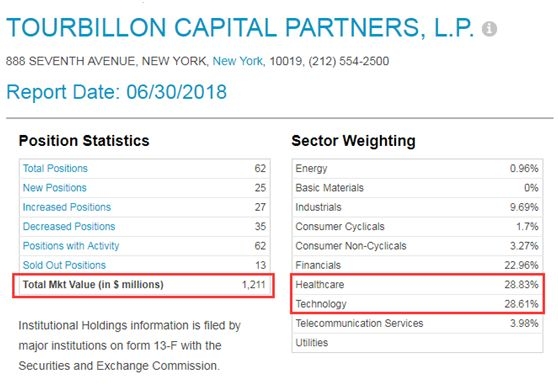Select the Telecommunication Services row
The width and height of the screenshot is (558, 392).
[417, 323]
